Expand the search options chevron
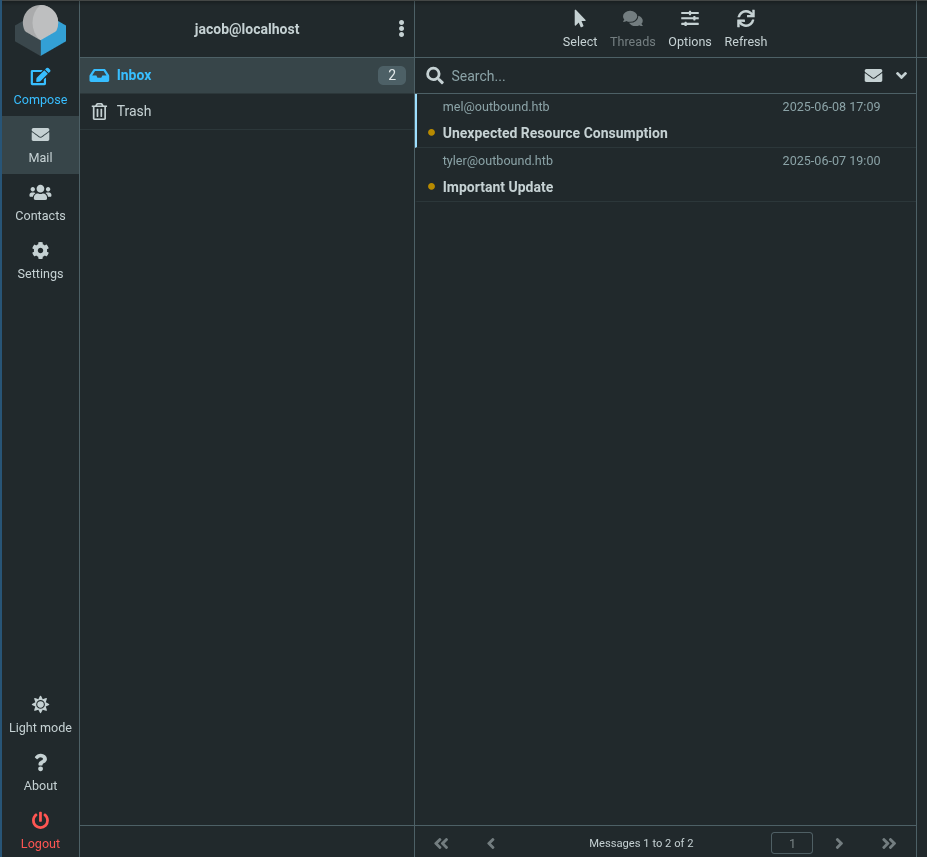The image size is (927, 857). pos(901,76)
